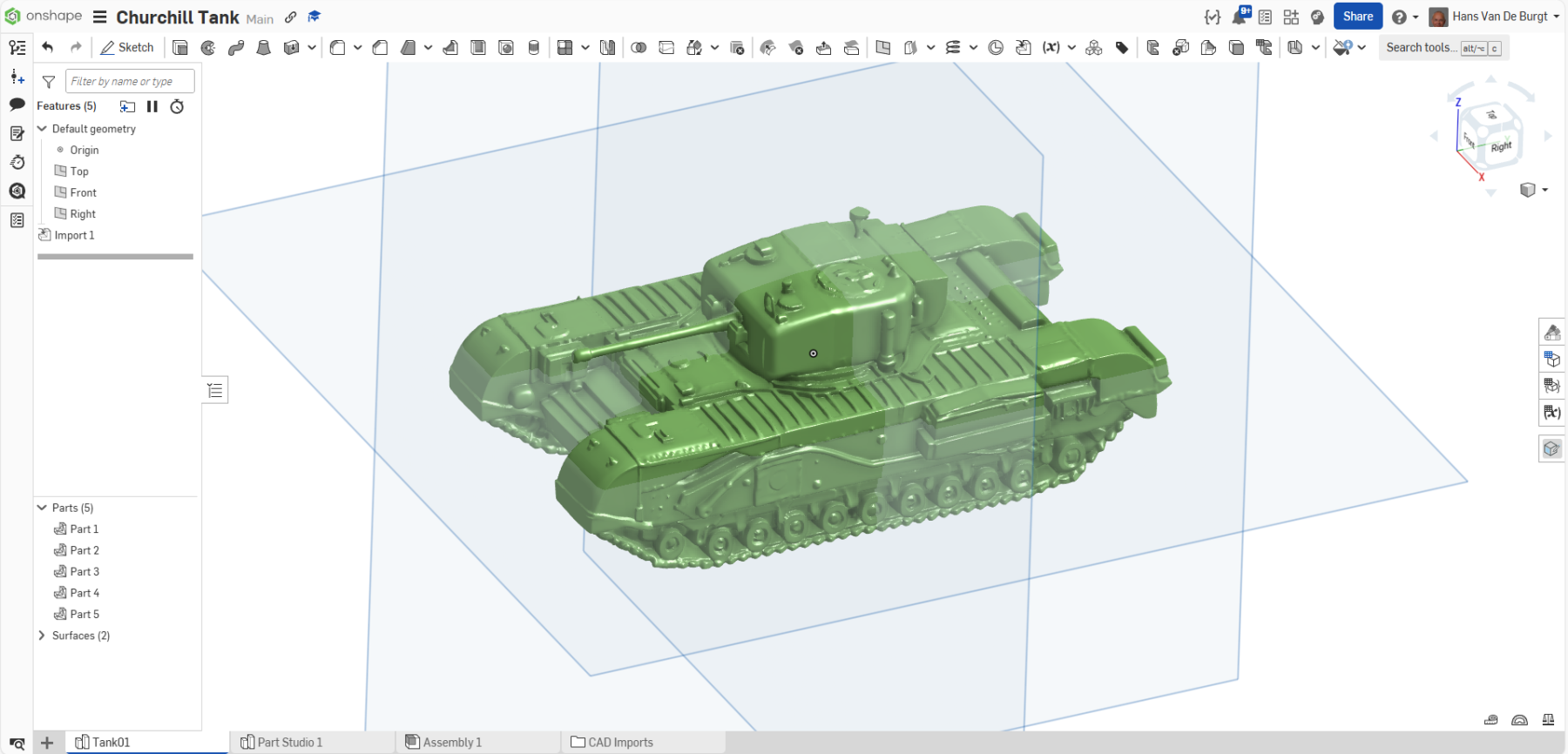
Task: Activate the Revolve tool
Action: (208, 48)
